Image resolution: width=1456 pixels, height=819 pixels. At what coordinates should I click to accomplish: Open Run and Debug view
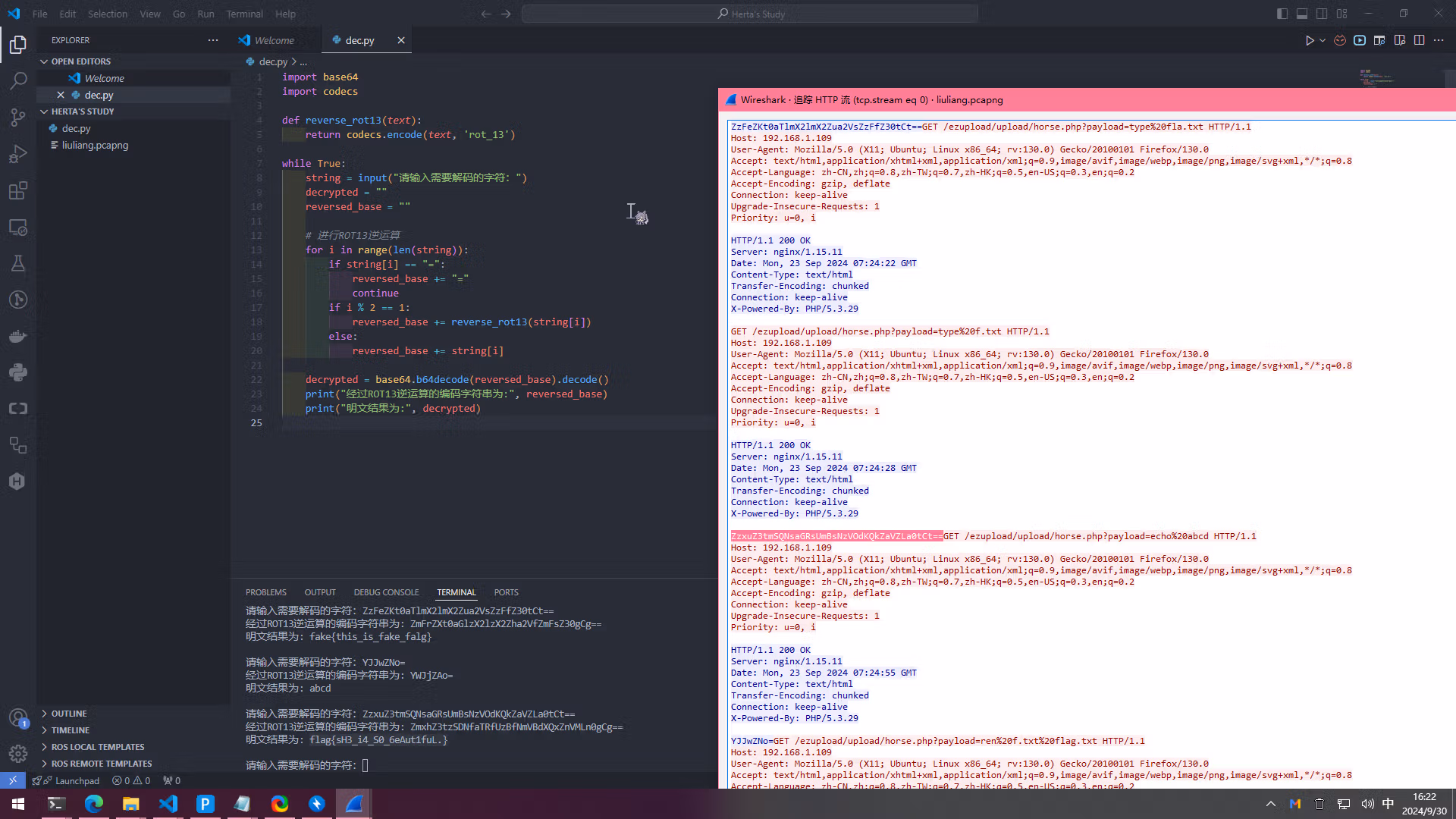point(18,154)
